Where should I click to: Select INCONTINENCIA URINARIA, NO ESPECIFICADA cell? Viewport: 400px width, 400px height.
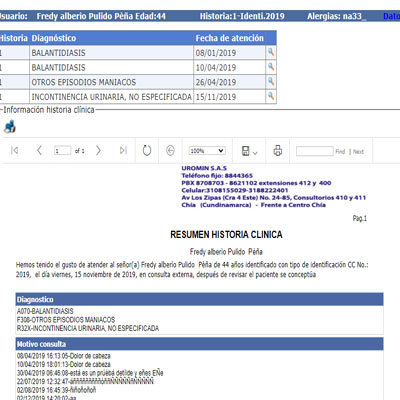(x=112, y=97)
